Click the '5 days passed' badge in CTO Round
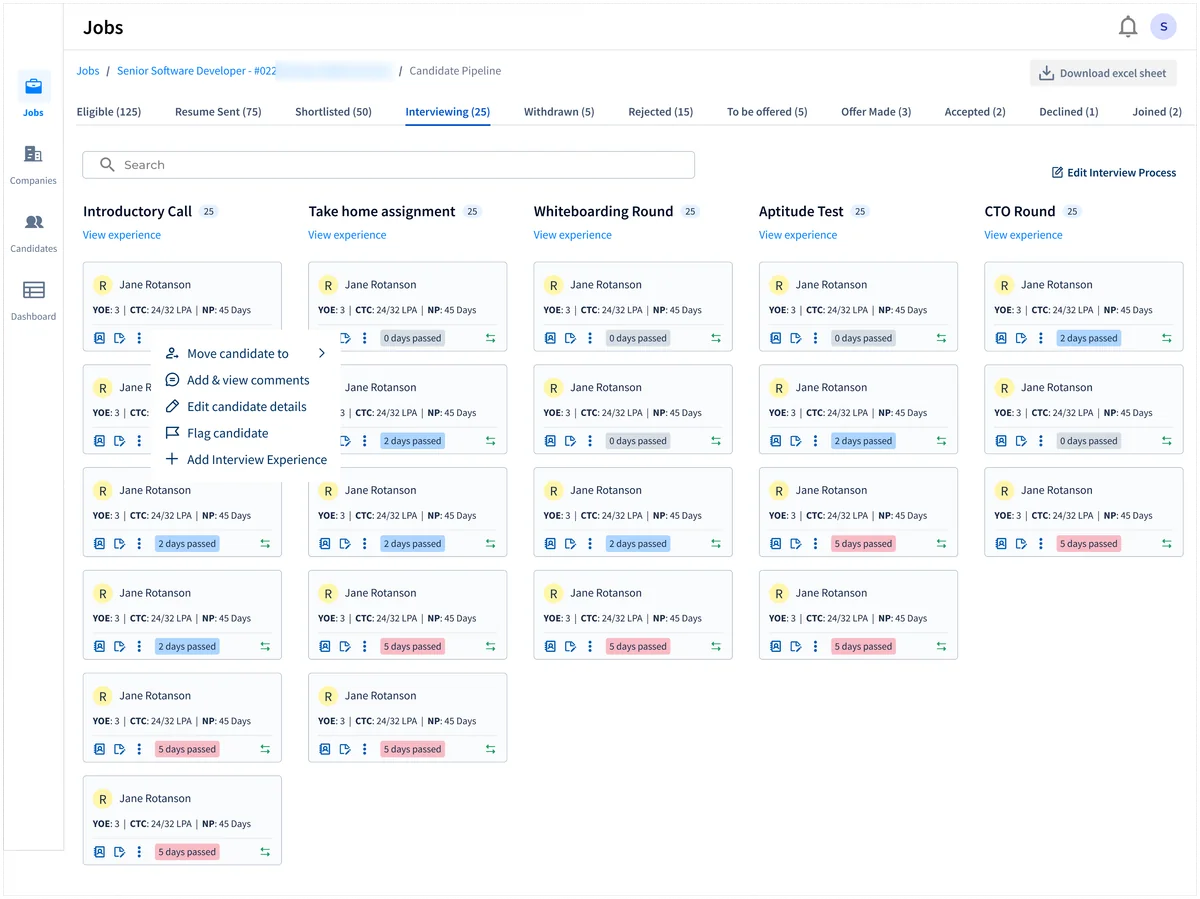 [x=1089, y=544]
